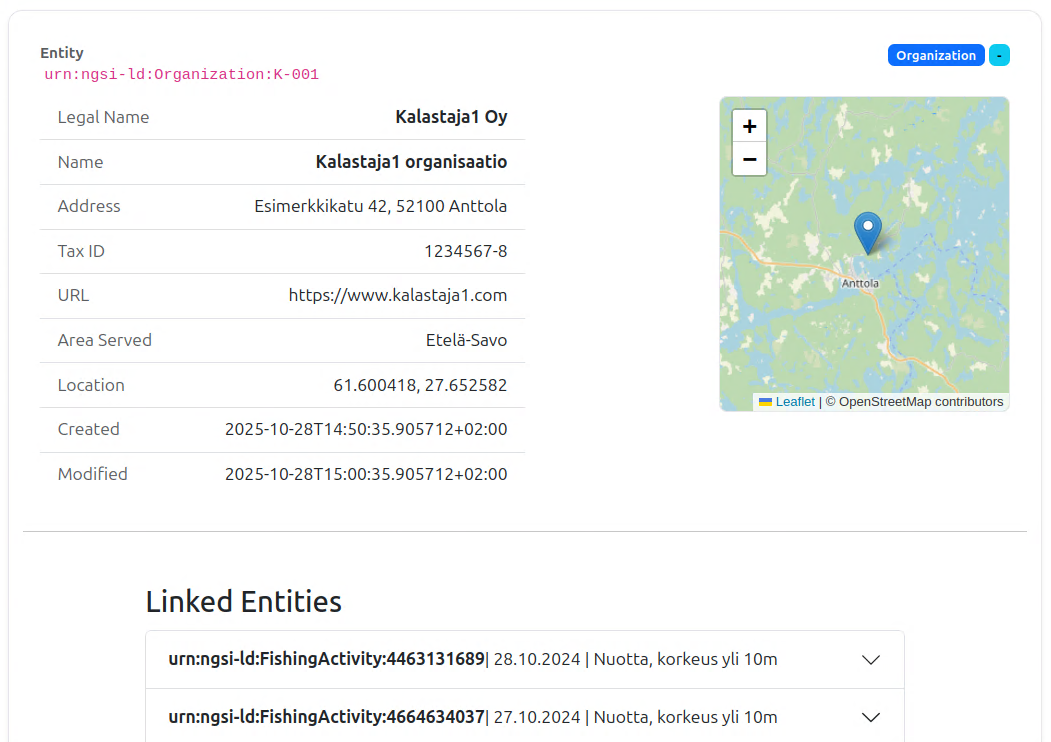Click the Organization type badge
The height and width of the screenshot is (742, 1051).
click(x=935, y=55)
